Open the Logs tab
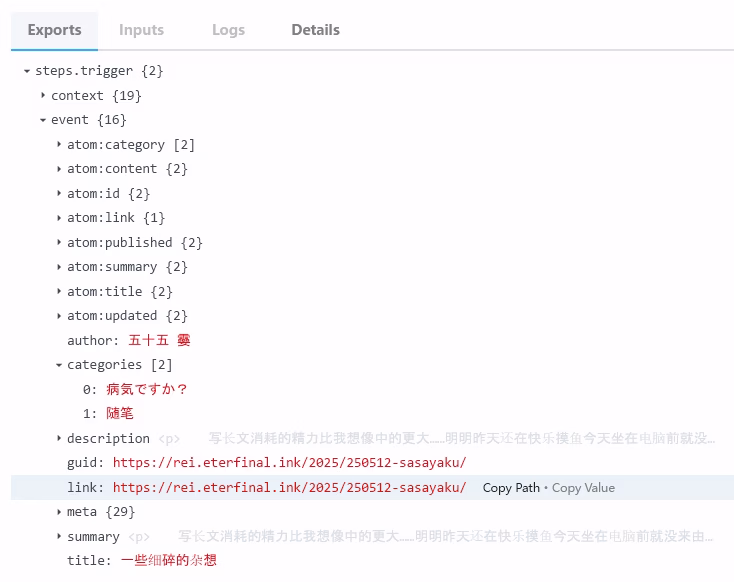The height and width of the screenshot is (582, 734). (228, 30)
